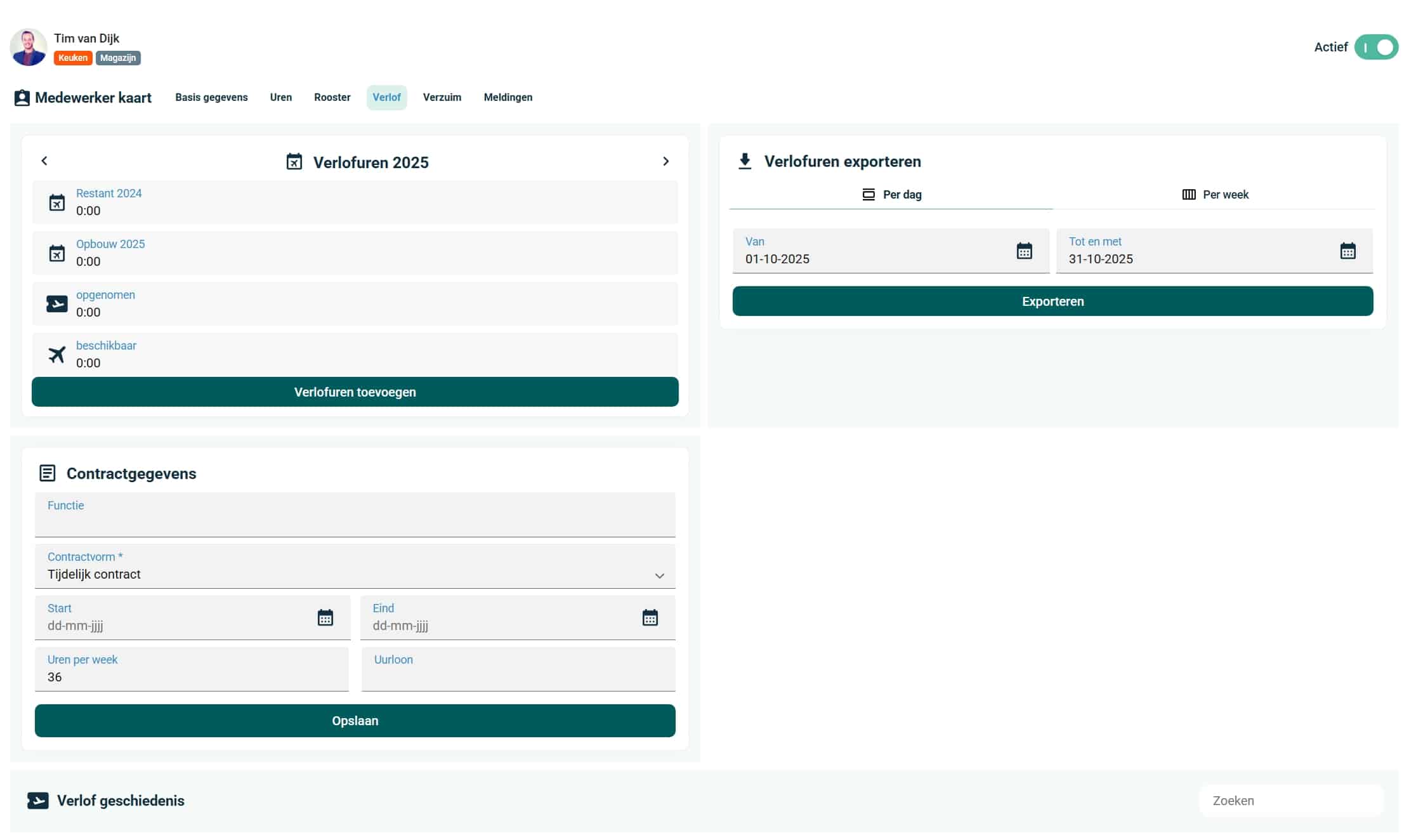Viewport: 1409px width, 840px height.
Task: Click the Exporteren button
Action: coord(1052,301)
